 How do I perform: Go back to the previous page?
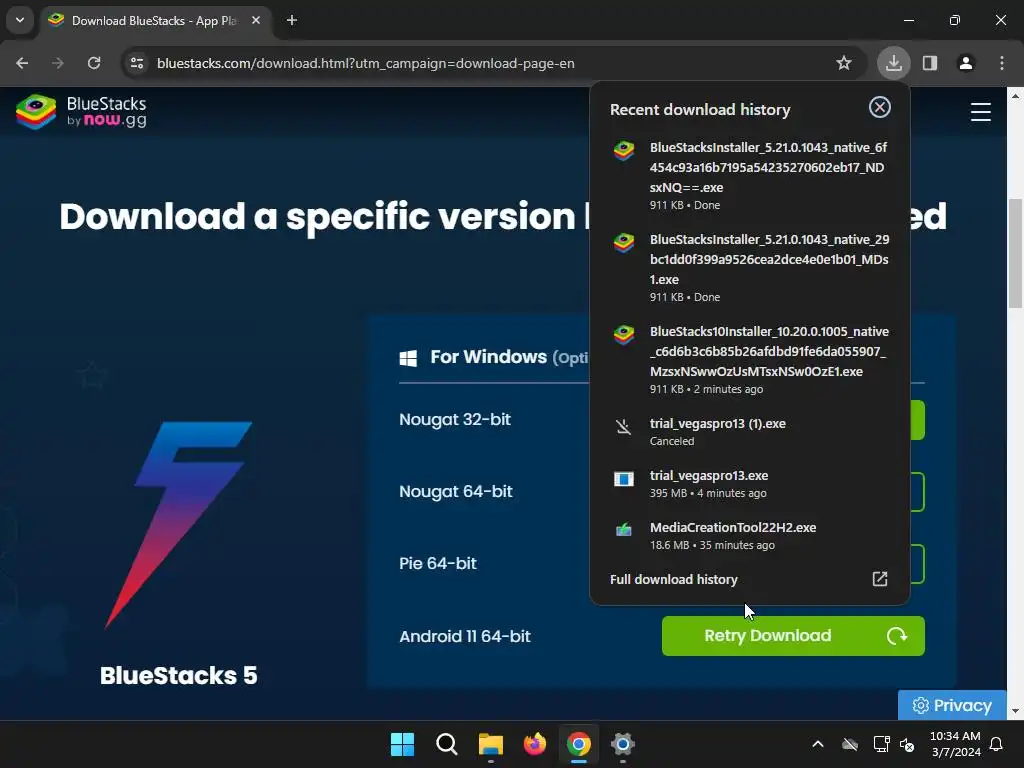click(22, 63)
